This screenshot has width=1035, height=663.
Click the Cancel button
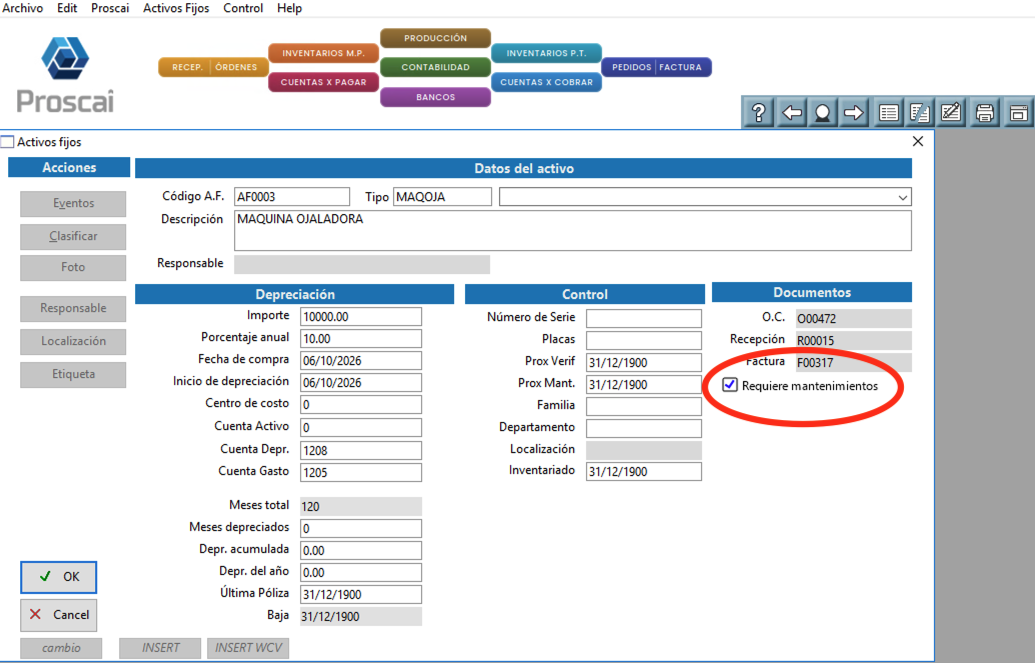click(59, 615)
